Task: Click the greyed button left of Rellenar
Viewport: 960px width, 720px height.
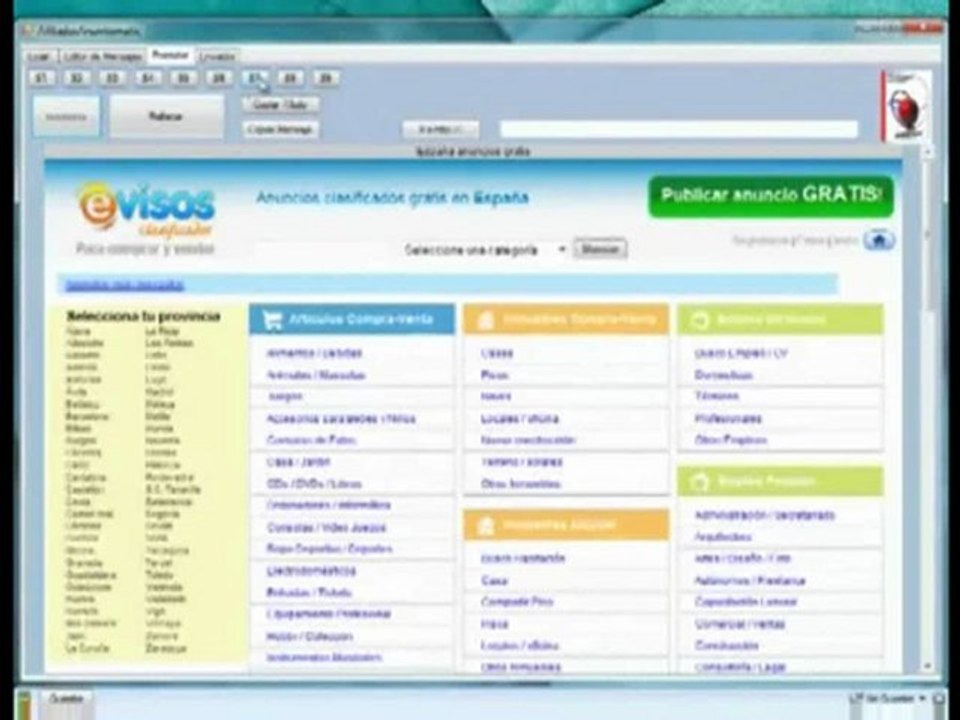Action: click(x=66, y=116)
